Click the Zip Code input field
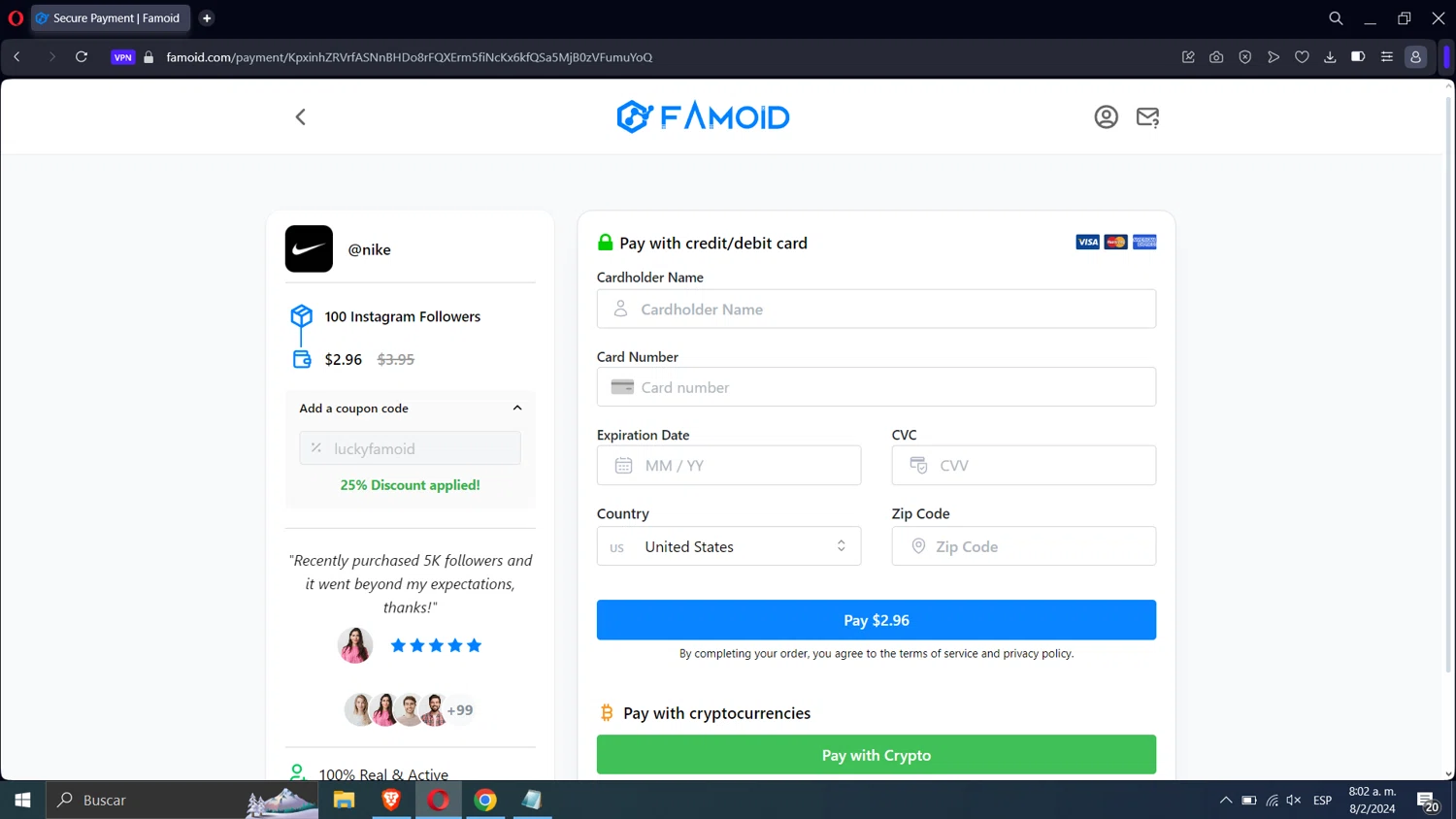The image size is (1456, 819). coord(1024,546)
